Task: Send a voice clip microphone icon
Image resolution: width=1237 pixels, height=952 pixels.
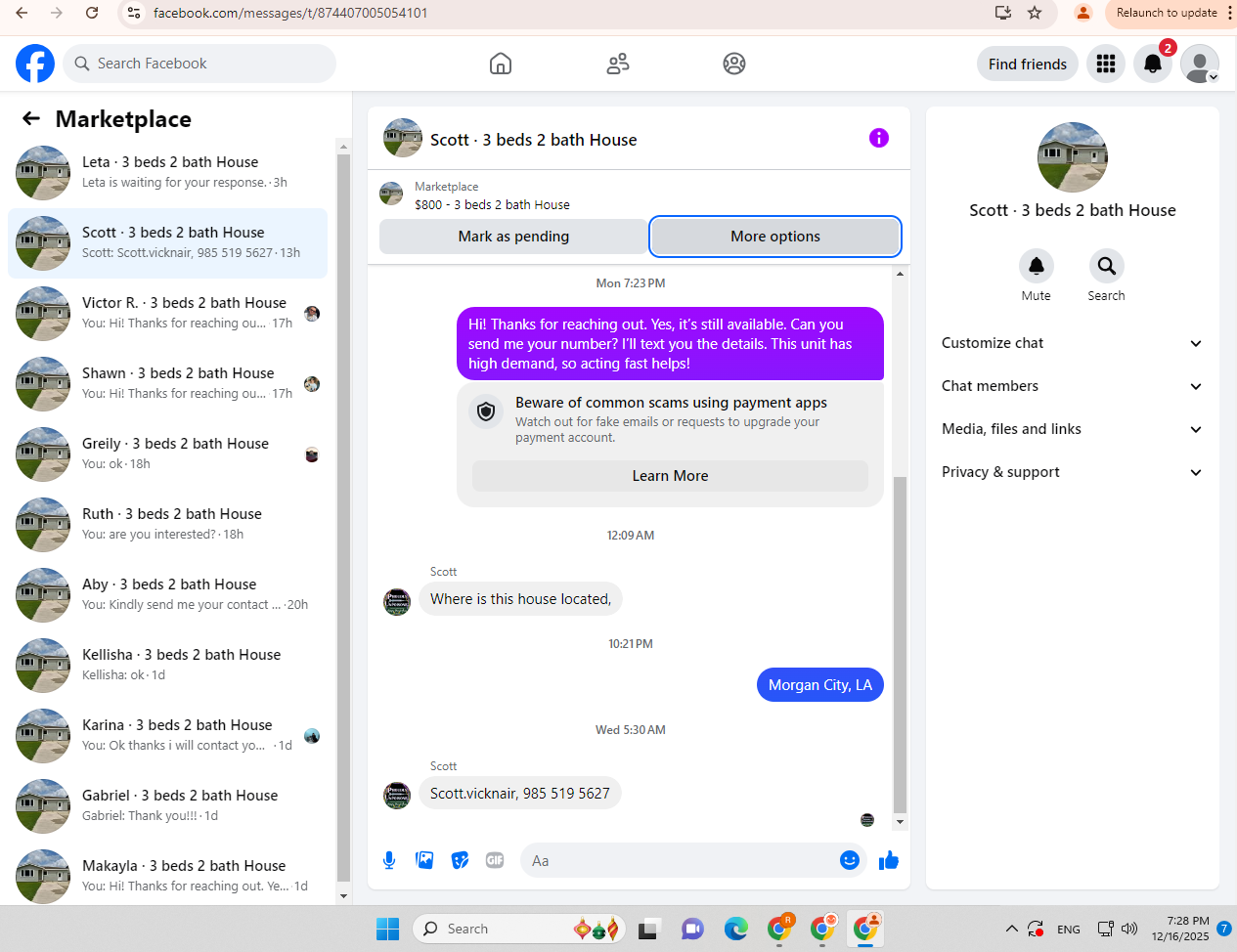Action: (389, 860)
